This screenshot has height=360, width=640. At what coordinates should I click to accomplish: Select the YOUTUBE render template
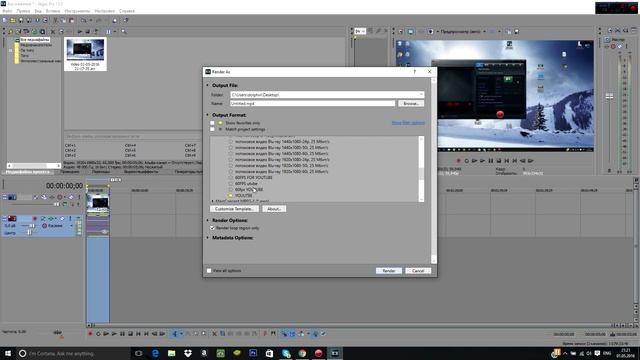coord(244,196)
